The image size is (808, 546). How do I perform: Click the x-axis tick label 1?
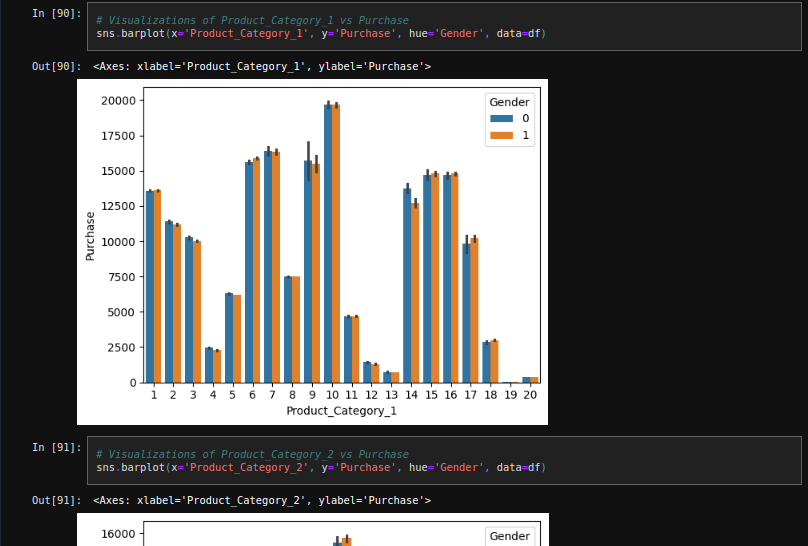pyautogui.click(x=154, y=395)
